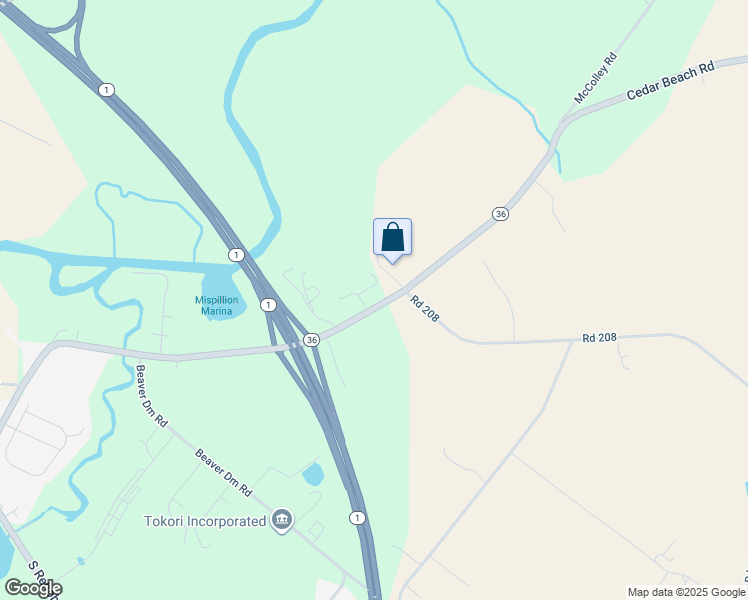Click the small blue pond near Route 1
The image size is (748, 600).
[x=313, y=475]
